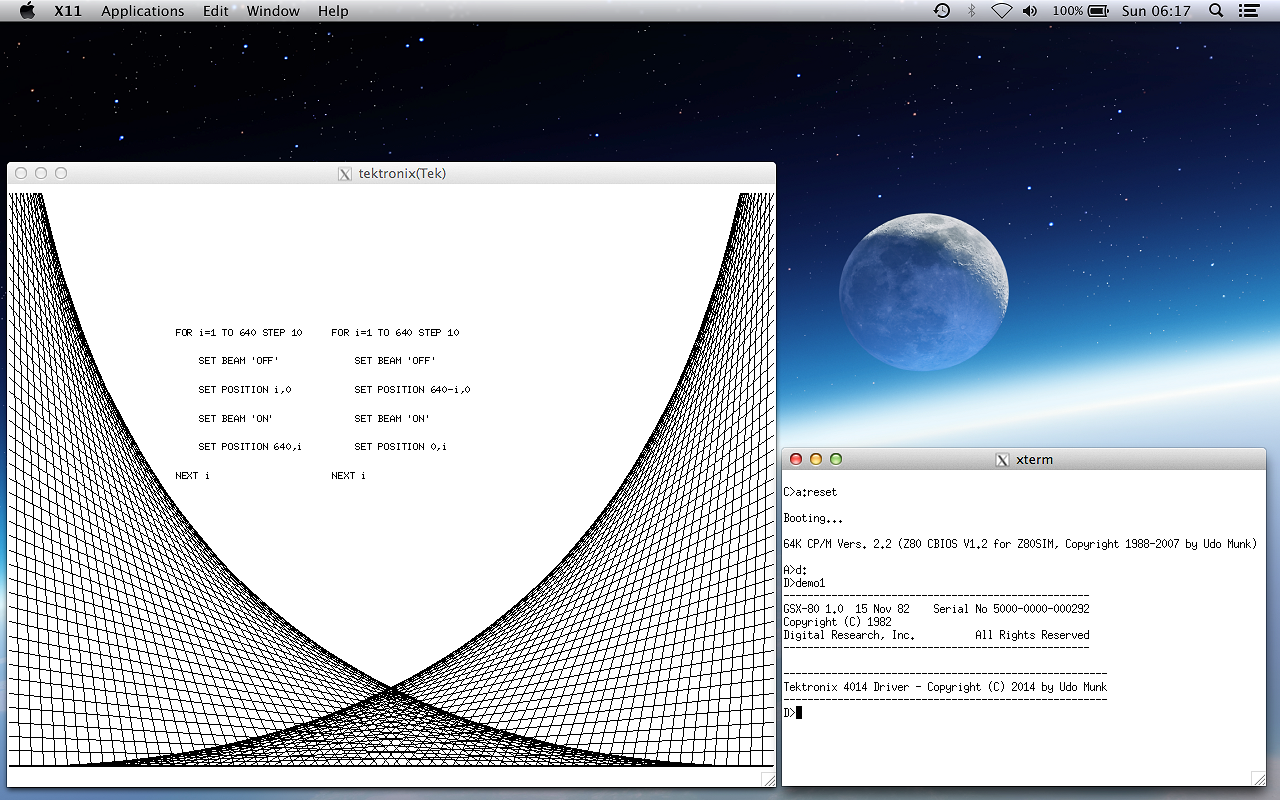Click the resize grip of tektronix window
1280x800 pixels.
click(767, 779)
